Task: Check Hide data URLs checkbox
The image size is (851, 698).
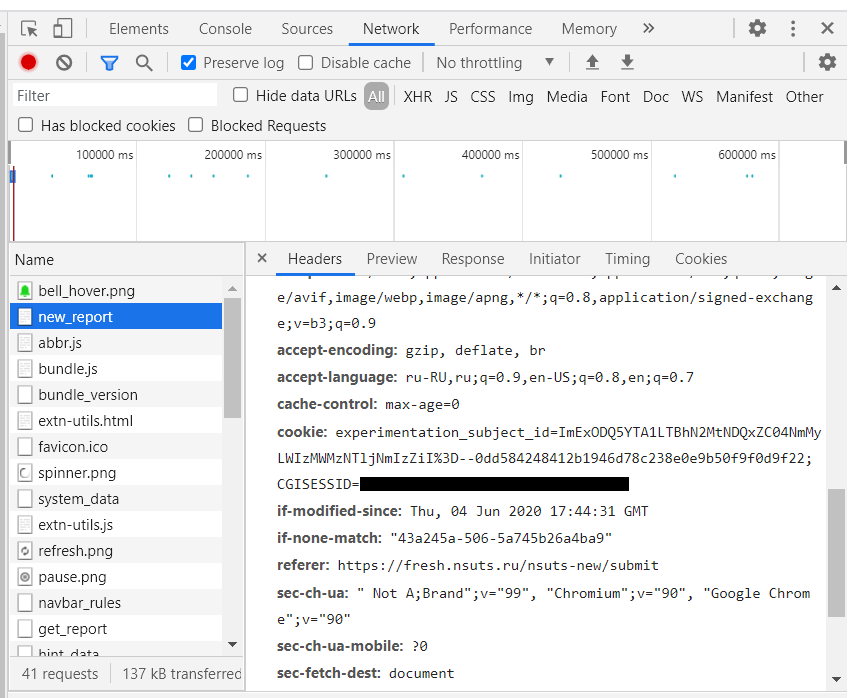Action: 240,96
